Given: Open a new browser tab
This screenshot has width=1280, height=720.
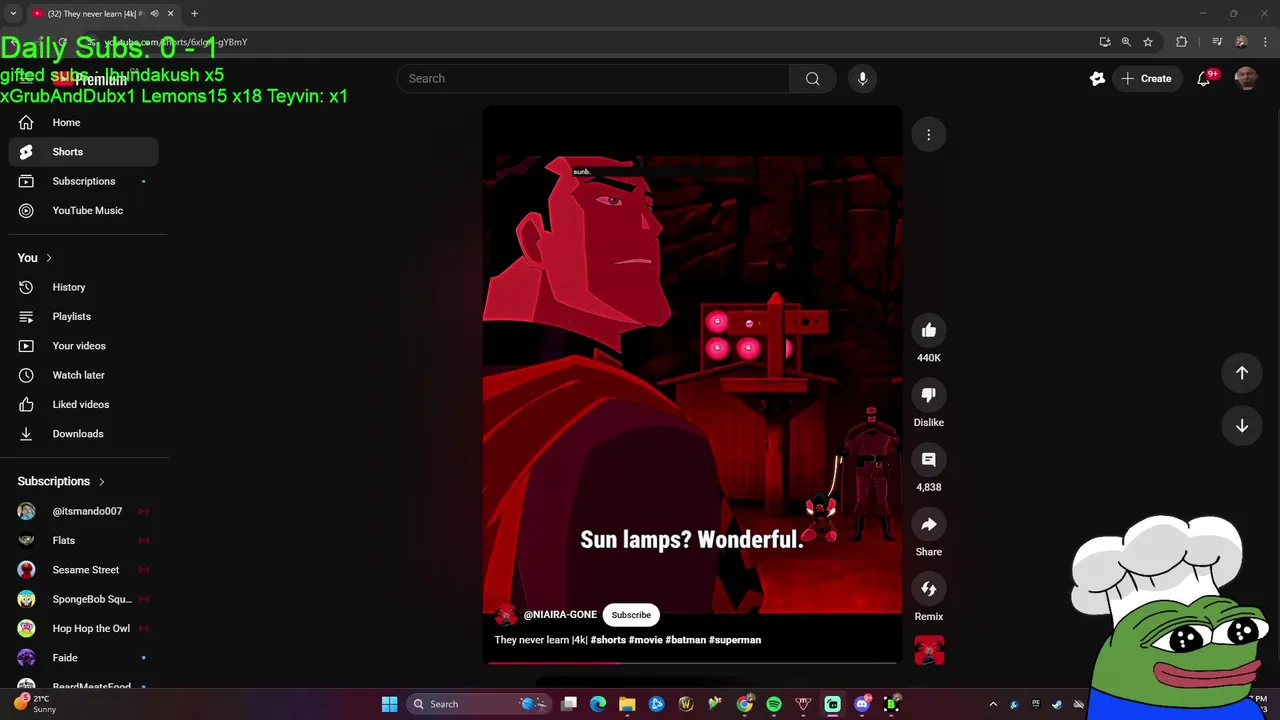Looking at the screenshot, I should pyautogui.click(x=194, y=14).
